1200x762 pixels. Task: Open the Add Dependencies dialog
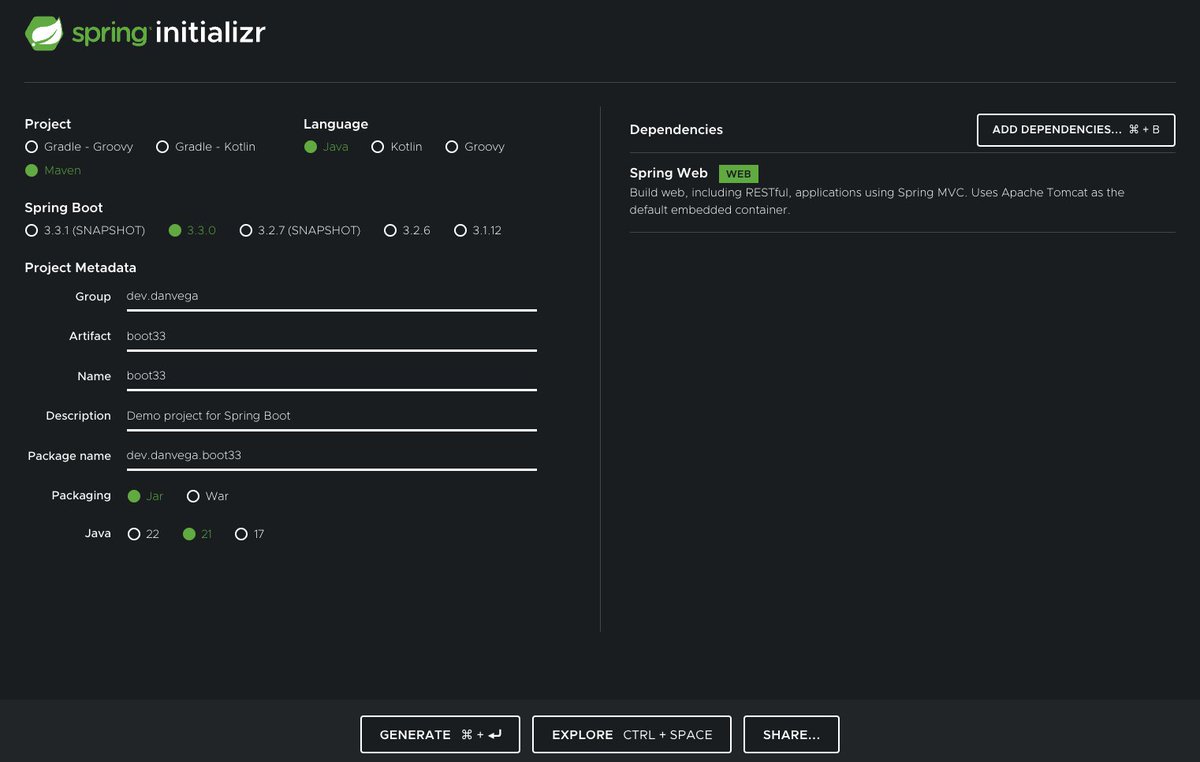click(x=1076, y=130)
